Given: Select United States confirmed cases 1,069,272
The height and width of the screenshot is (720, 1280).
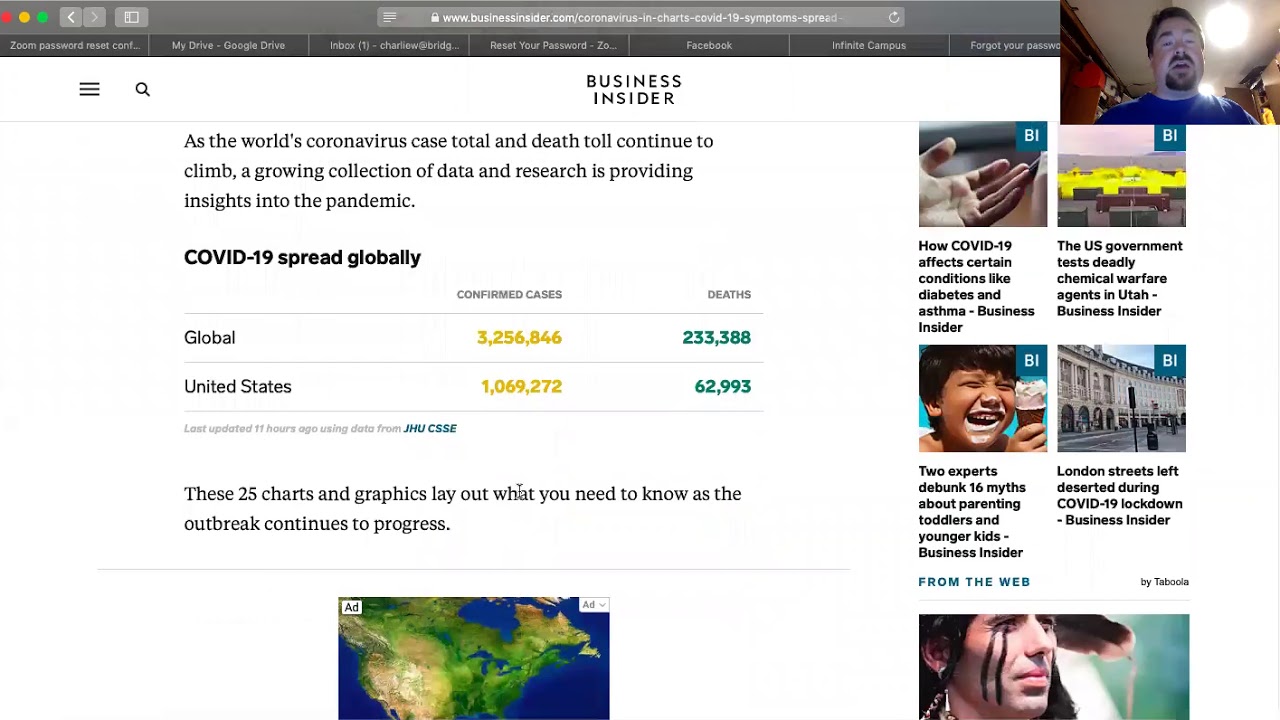Looking at the screenshot, I should 521,387.
